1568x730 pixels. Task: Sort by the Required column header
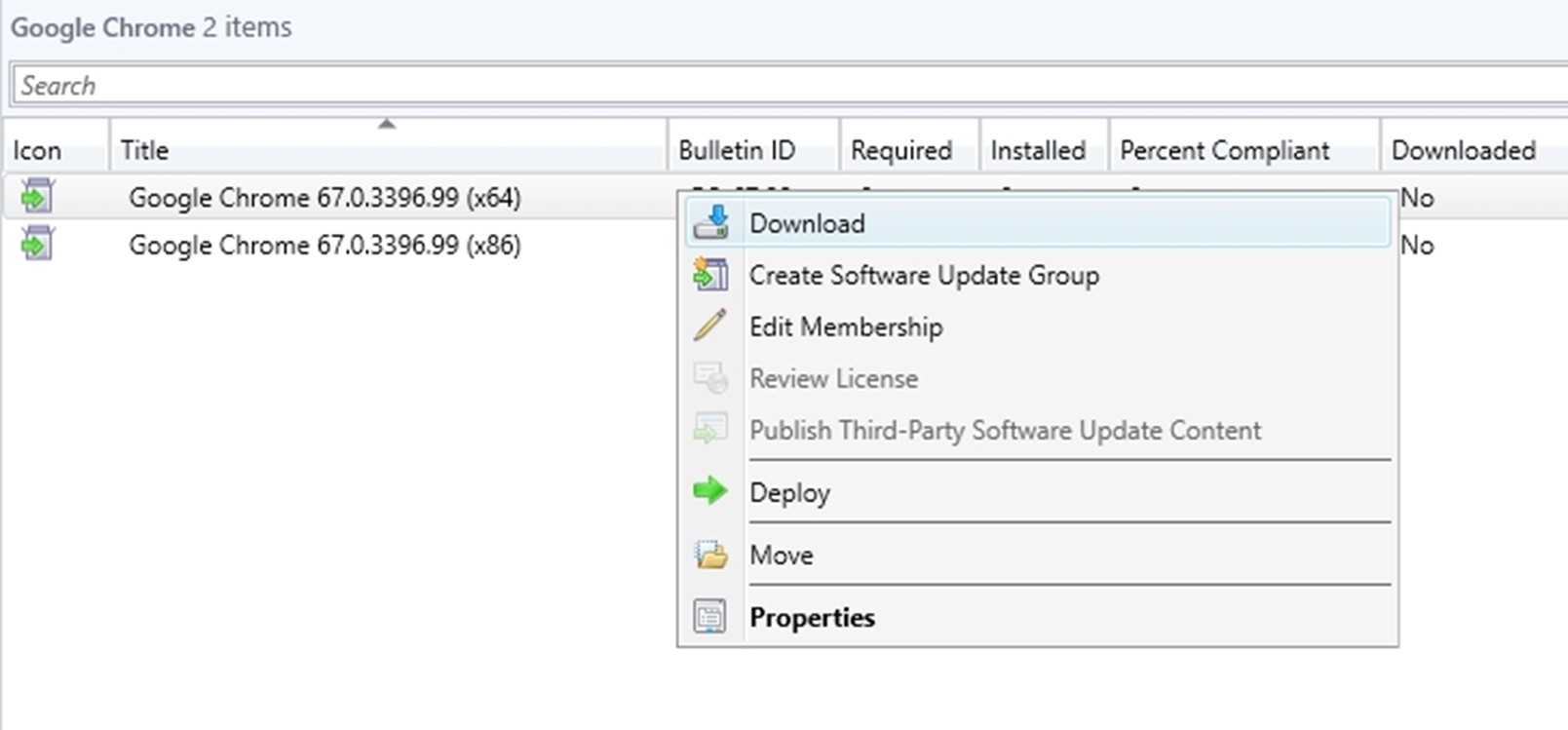[x=909, y=150]
